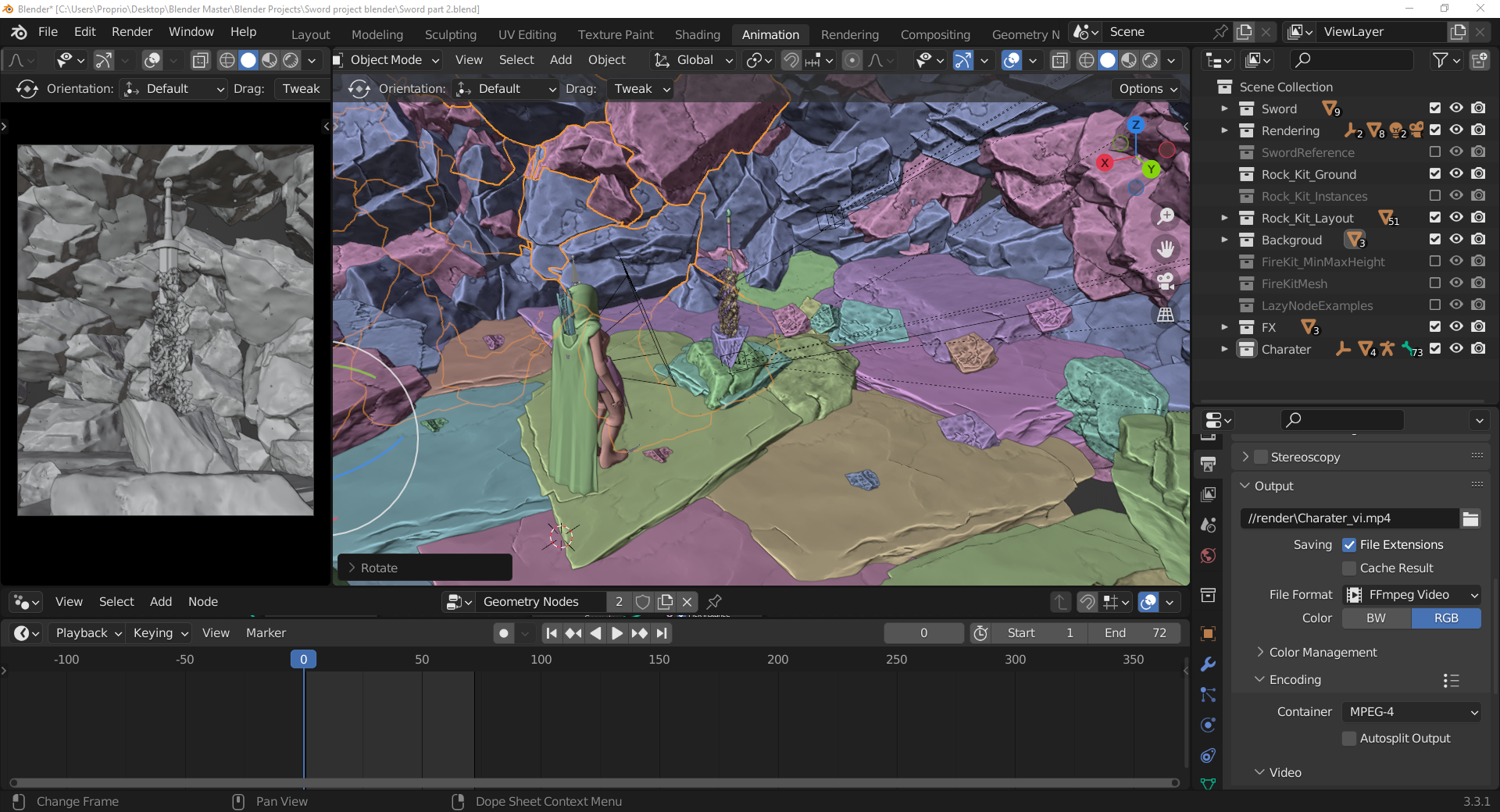This screenshot has height=812, width=1500.
Task: Hide the Sword collection with eye icon
Action: [x=1456, y=109]
